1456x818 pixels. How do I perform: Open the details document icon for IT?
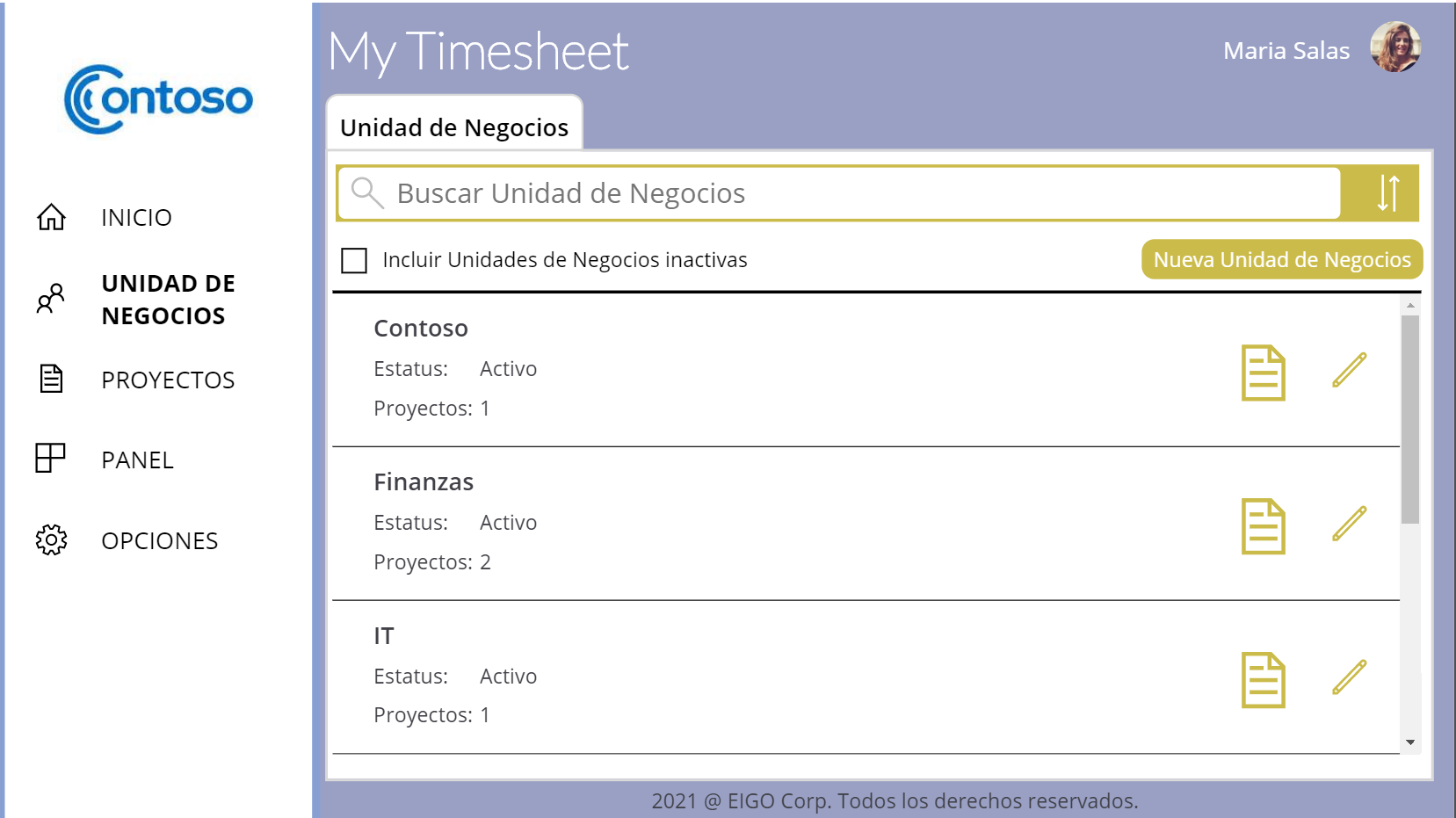tap(1263, 680)
